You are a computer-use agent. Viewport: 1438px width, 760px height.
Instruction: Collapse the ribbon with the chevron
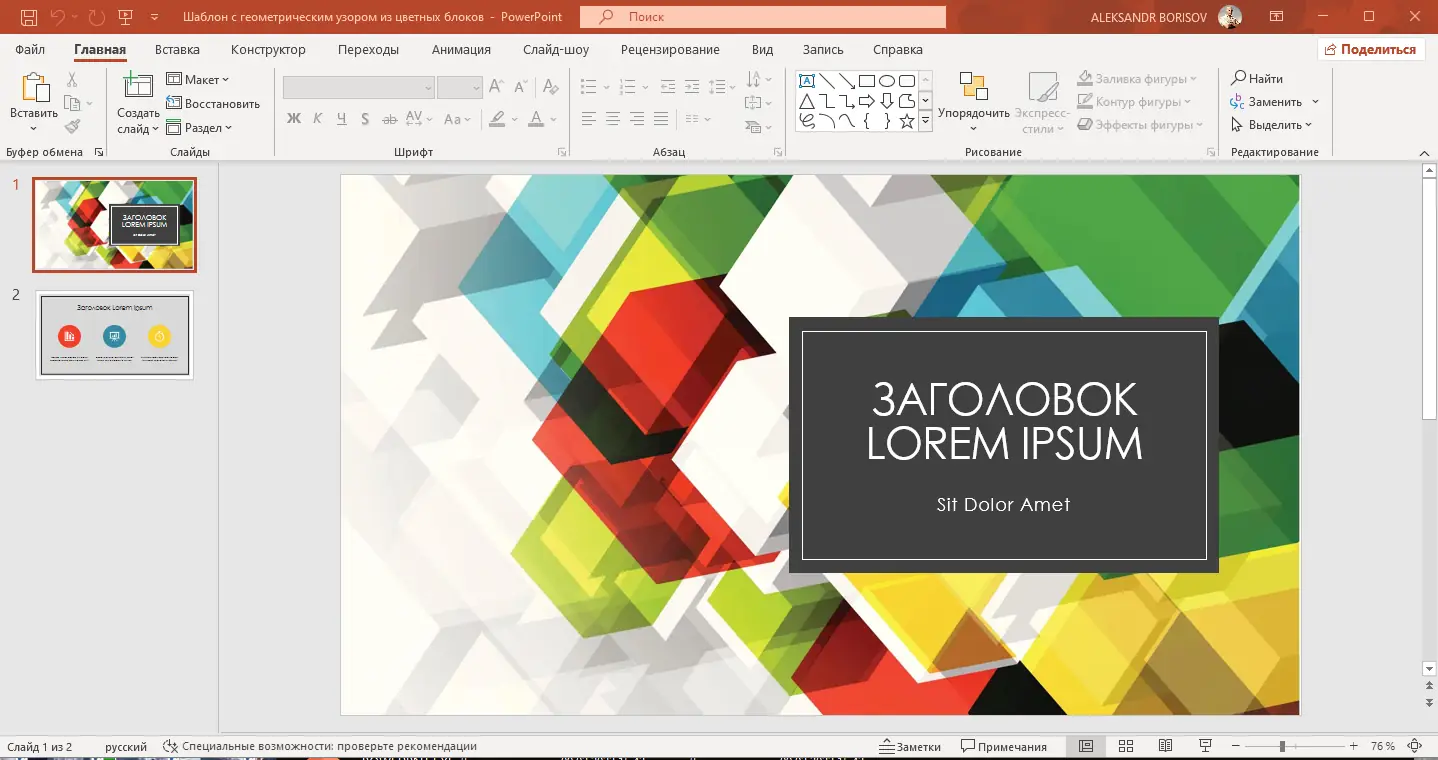pyautogui.click(x=1425, y=153)
